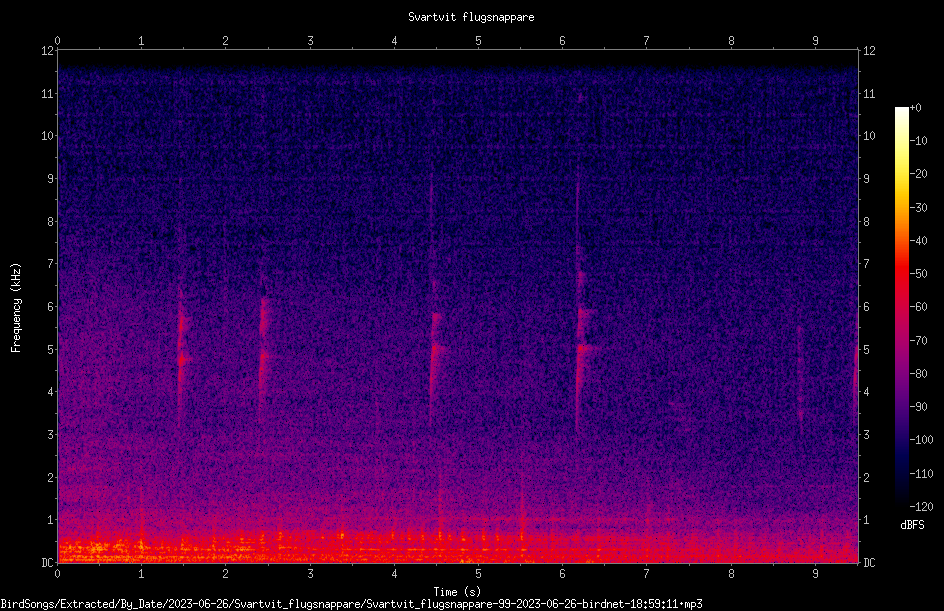Click '2' on the top time axis

coord(226,40)
